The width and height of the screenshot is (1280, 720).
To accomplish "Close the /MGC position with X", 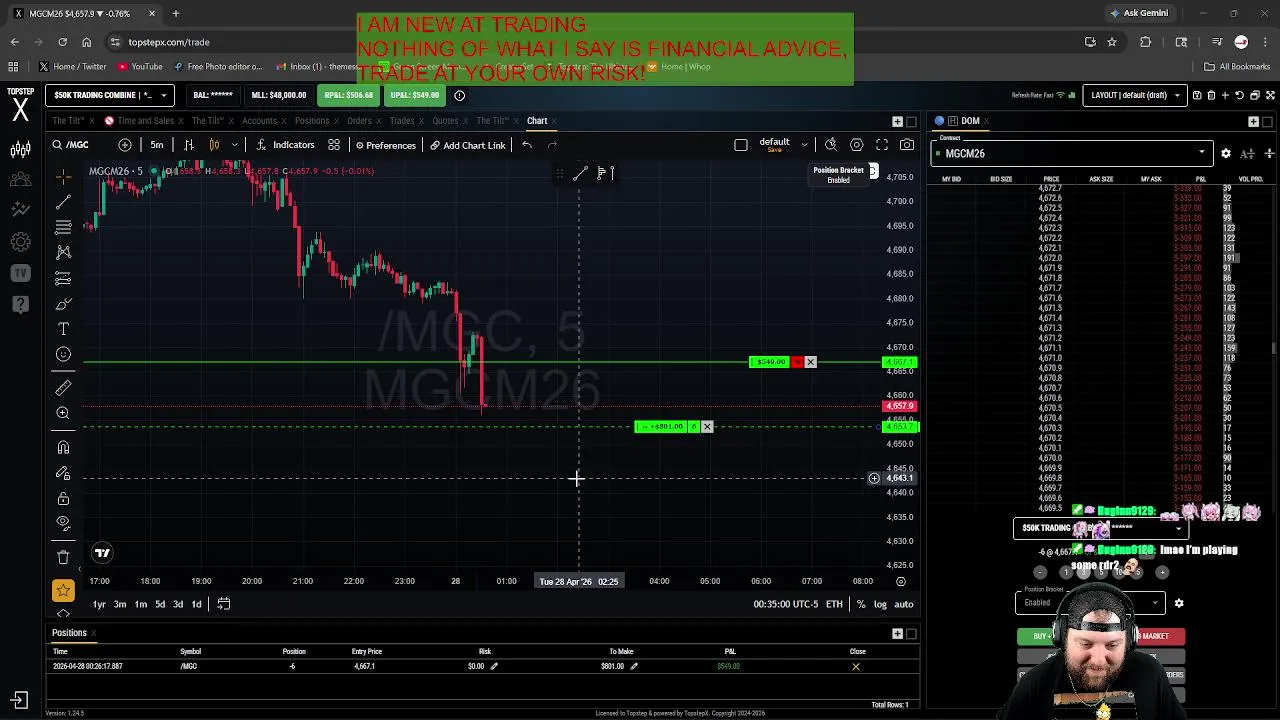I will coord(855,666).
